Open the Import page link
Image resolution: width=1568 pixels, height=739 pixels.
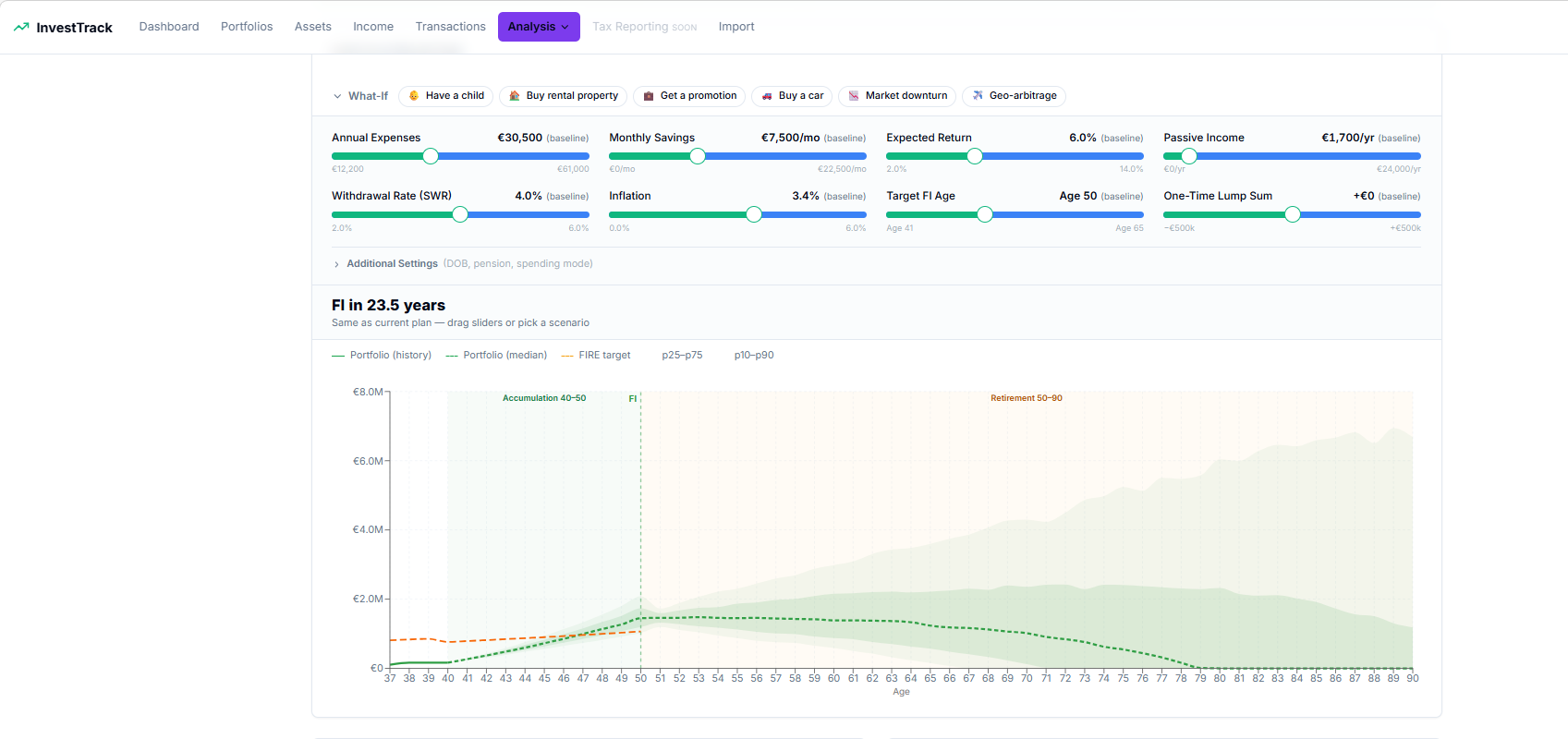click(x=736, y=27)
